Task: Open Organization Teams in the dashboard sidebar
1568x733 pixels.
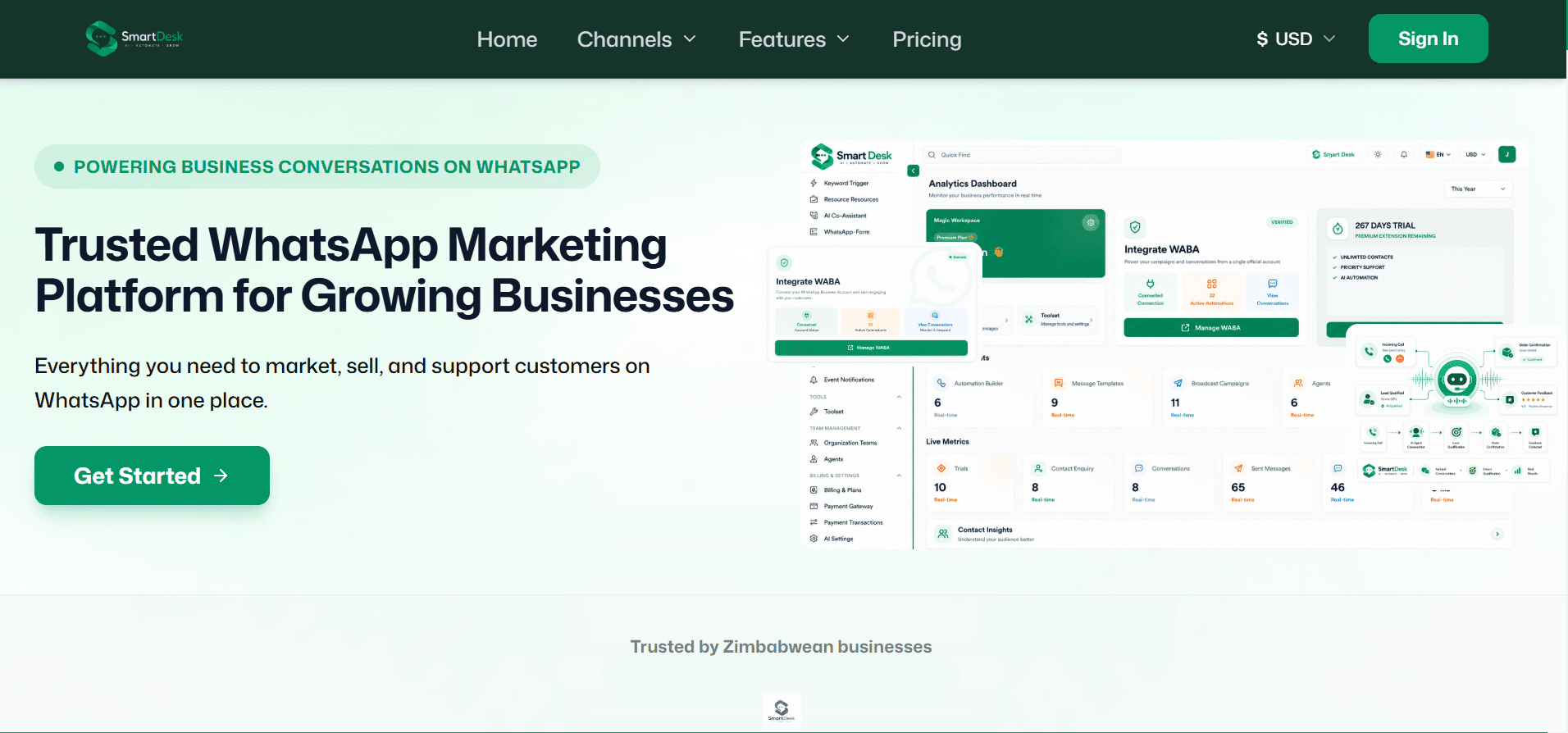Action: 843,443
